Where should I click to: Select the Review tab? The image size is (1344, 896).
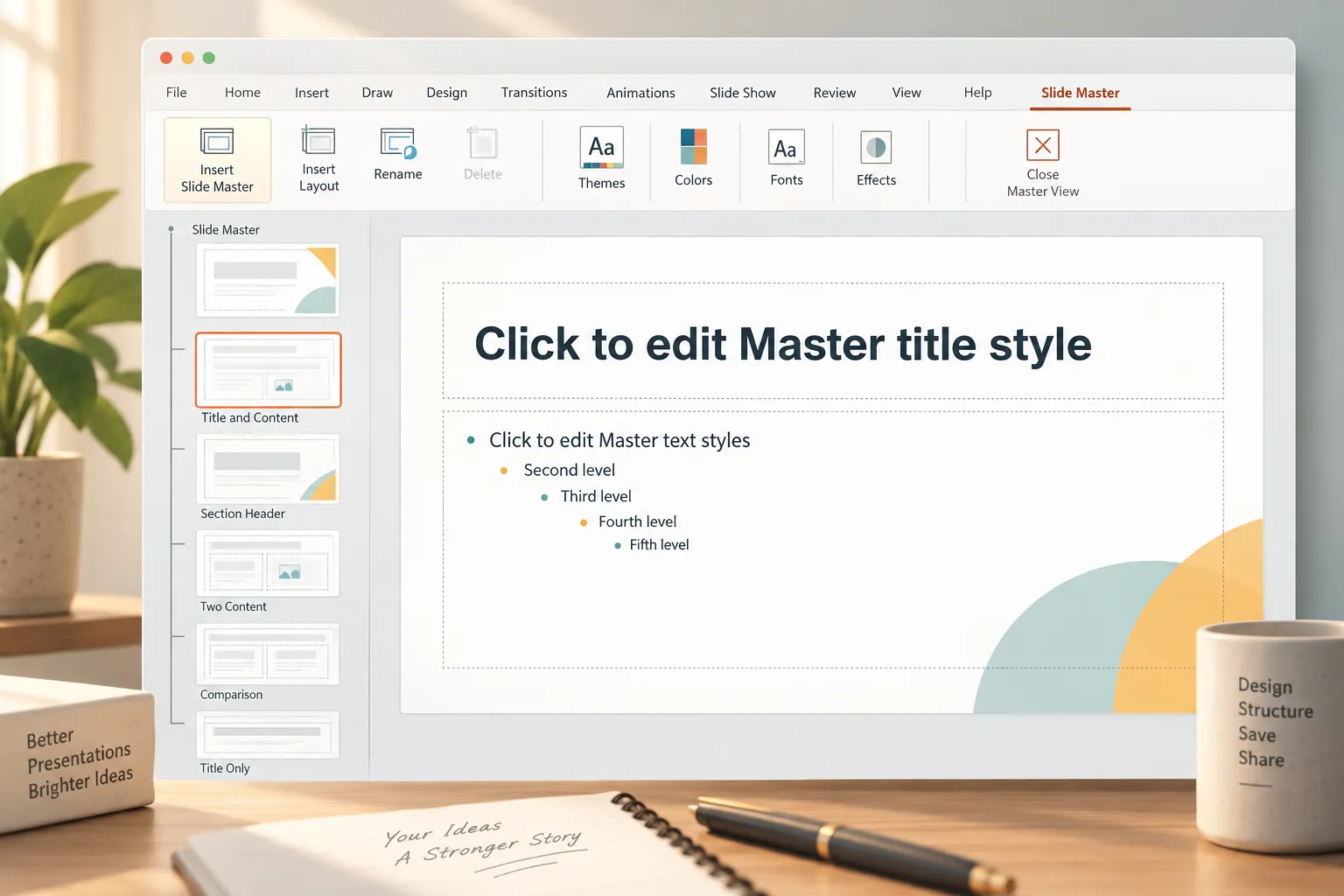click(x=835, y=93)
